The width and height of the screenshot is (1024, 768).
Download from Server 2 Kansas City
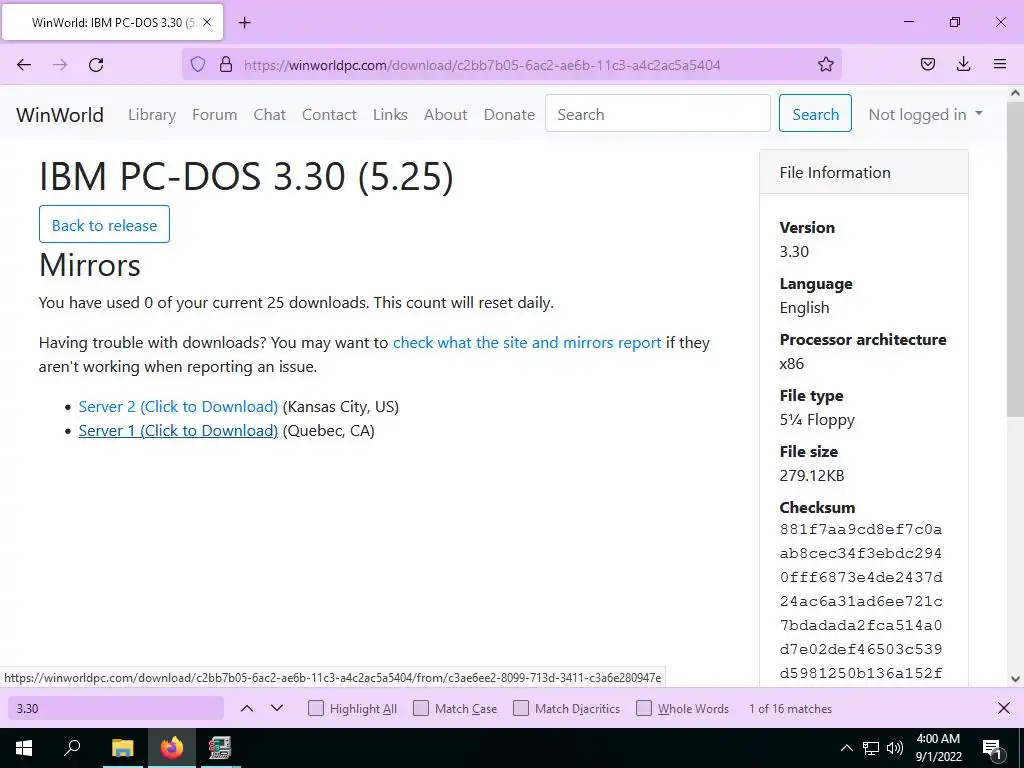(178, 406)
